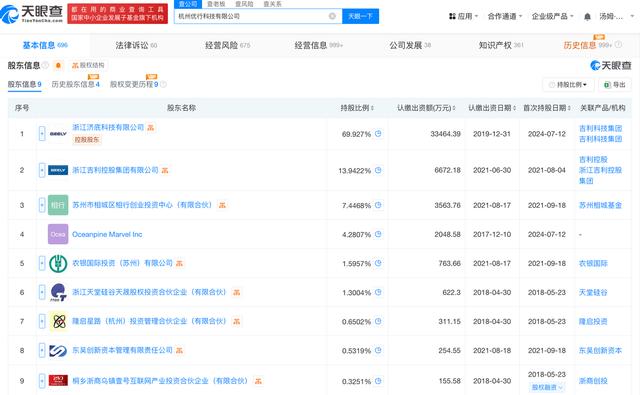
Task: Expand row 5 农银国际投资 shareholder details
Action: (x=42, y=263)
